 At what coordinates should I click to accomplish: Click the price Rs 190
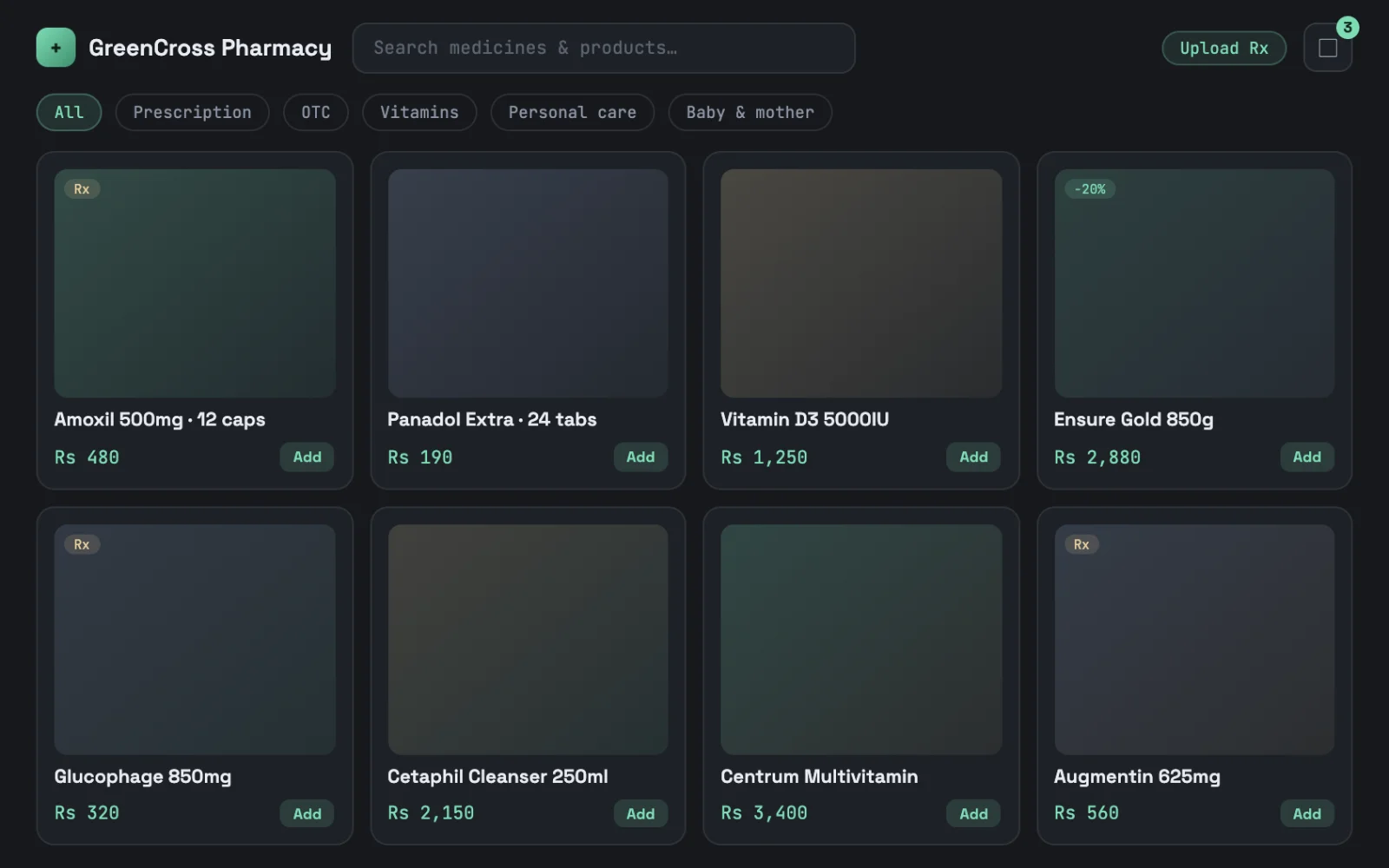click(x=420, y=457)
